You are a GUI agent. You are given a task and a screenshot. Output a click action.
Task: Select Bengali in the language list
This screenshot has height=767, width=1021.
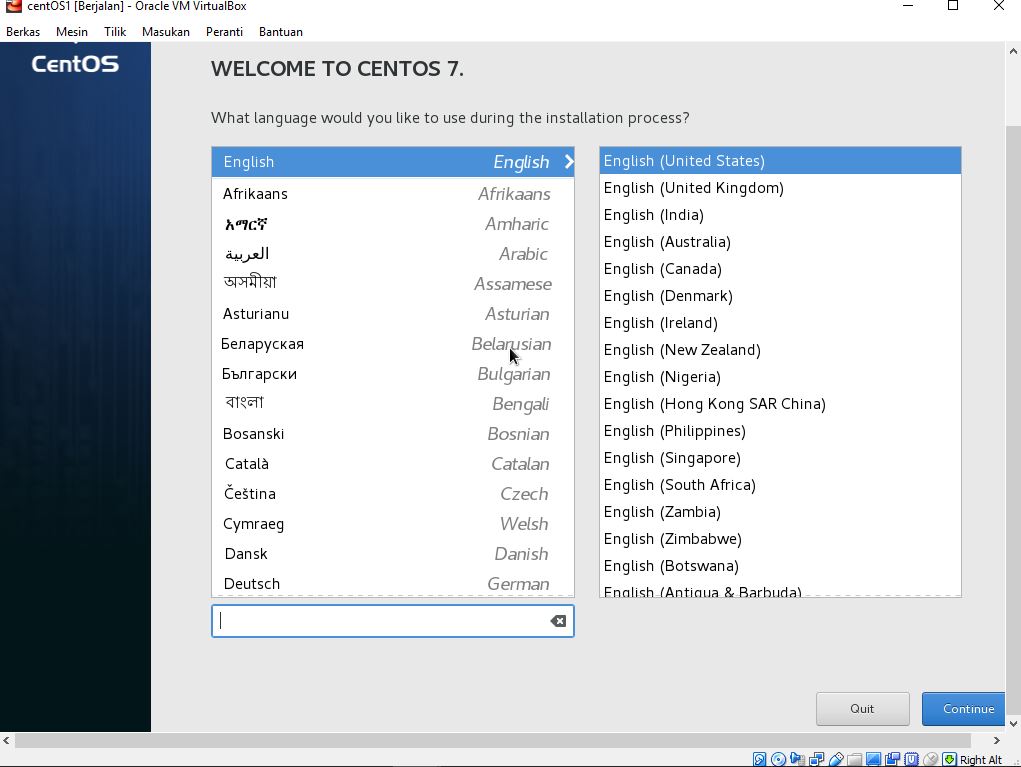click(x=393, y=404)
